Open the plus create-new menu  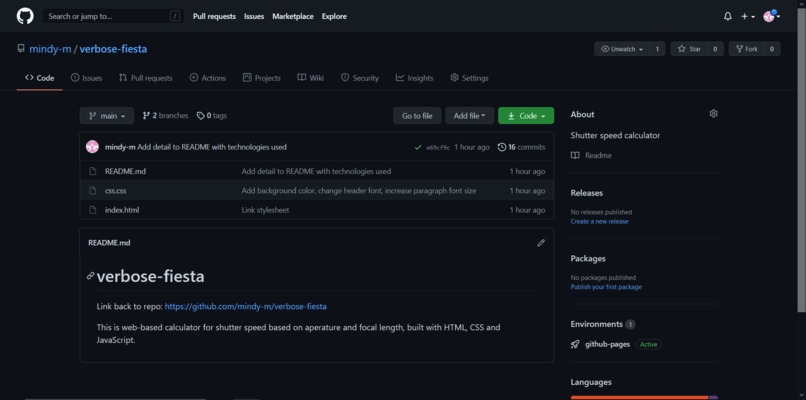tap(747, 16)
